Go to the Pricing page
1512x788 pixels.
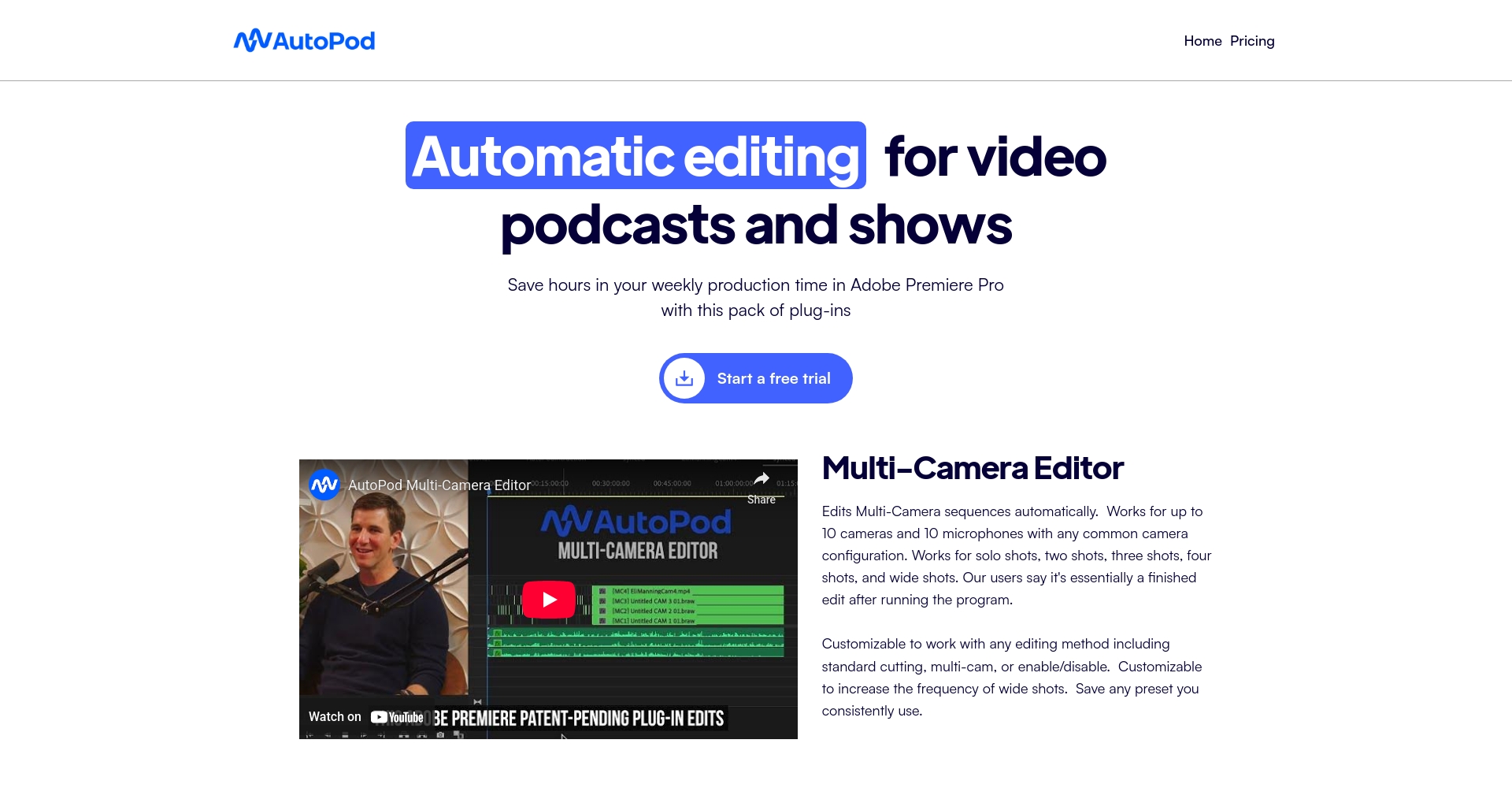pyautogui.click(x=1251, y=41)
